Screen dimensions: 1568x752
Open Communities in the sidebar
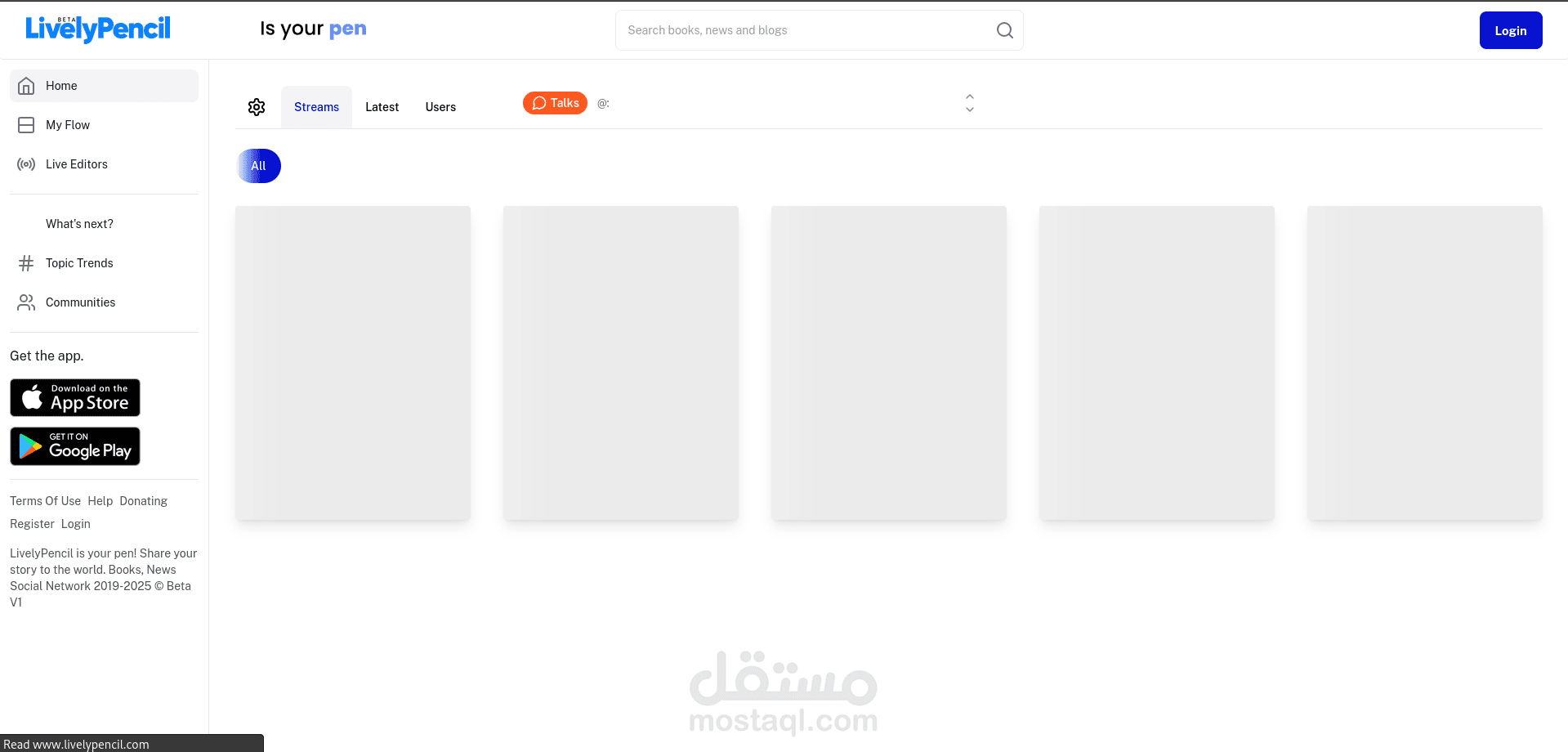point(104,302)
